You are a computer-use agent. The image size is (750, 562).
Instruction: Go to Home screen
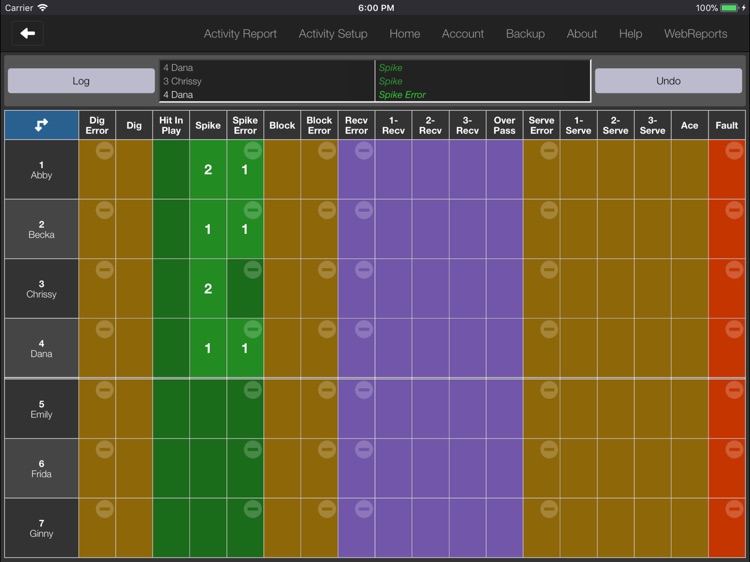click(405, 34)
